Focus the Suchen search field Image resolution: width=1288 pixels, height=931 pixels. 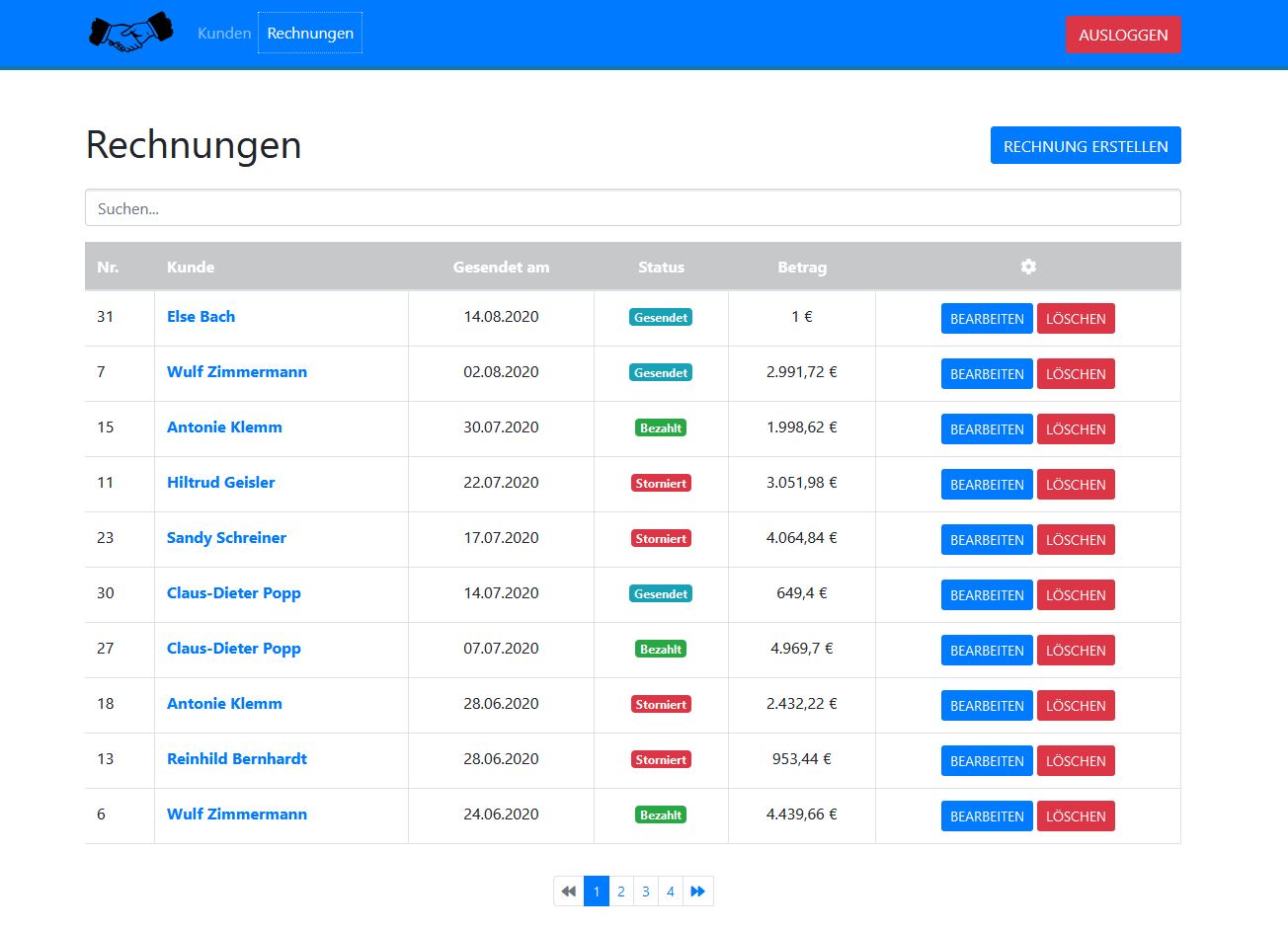tap(633, 208)
